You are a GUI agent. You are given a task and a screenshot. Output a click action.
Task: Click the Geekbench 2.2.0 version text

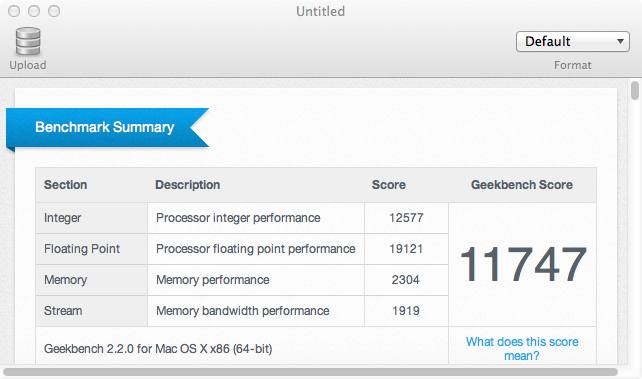[158, 349]
